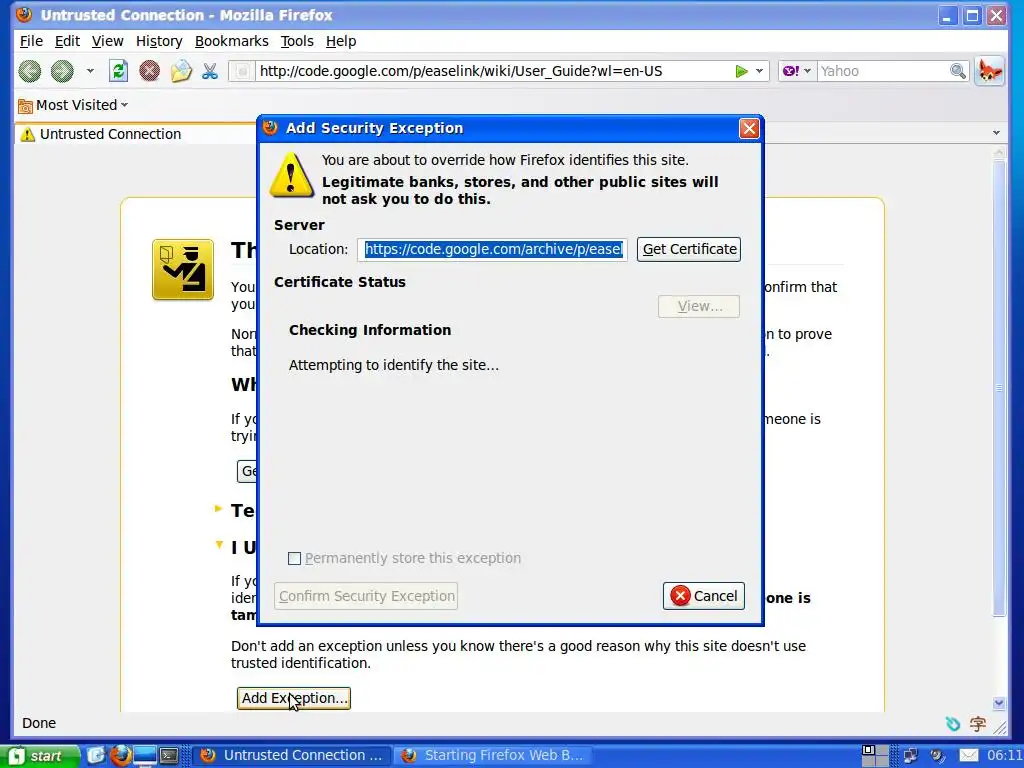Minimize the Firefox window

(948, 16)
